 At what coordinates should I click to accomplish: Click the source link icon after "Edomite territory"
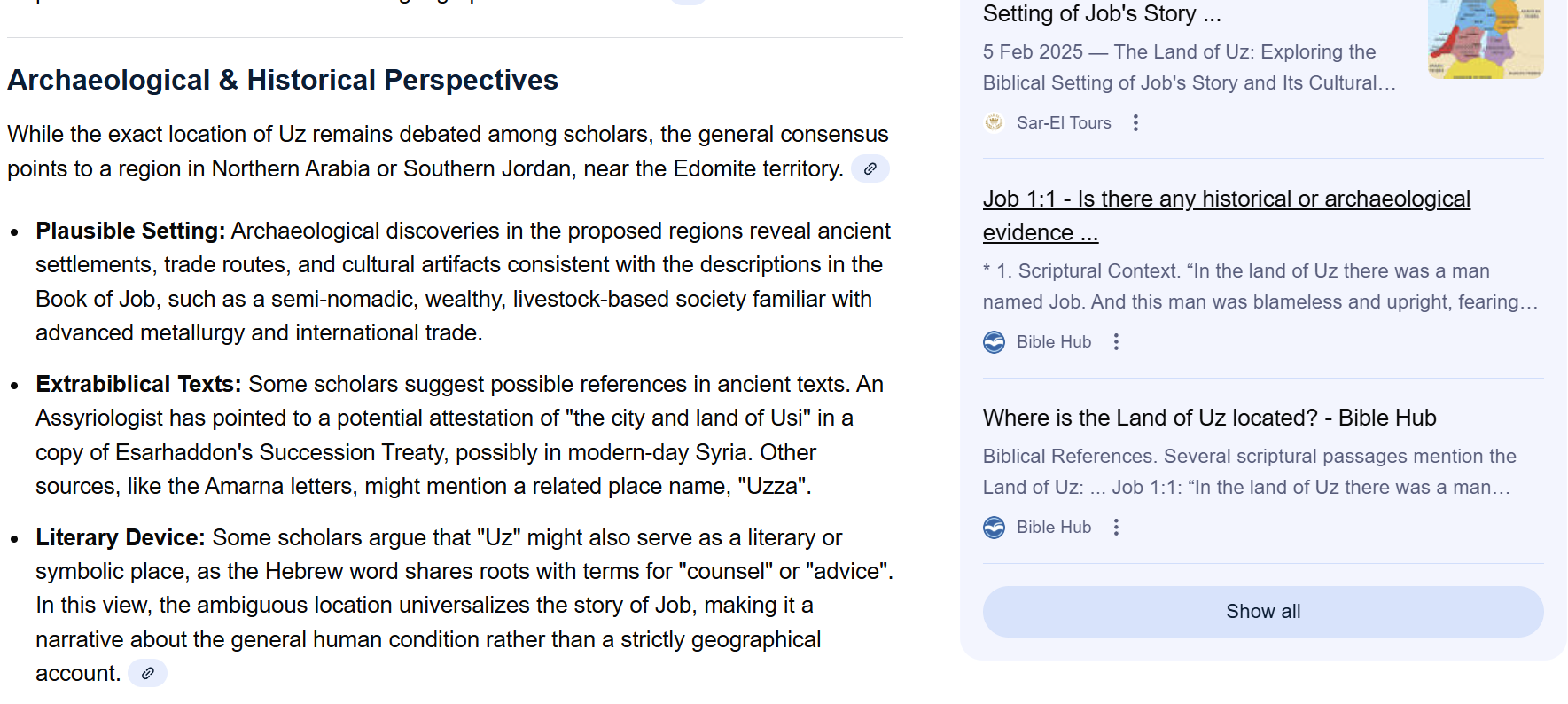(x=870, y=168)
